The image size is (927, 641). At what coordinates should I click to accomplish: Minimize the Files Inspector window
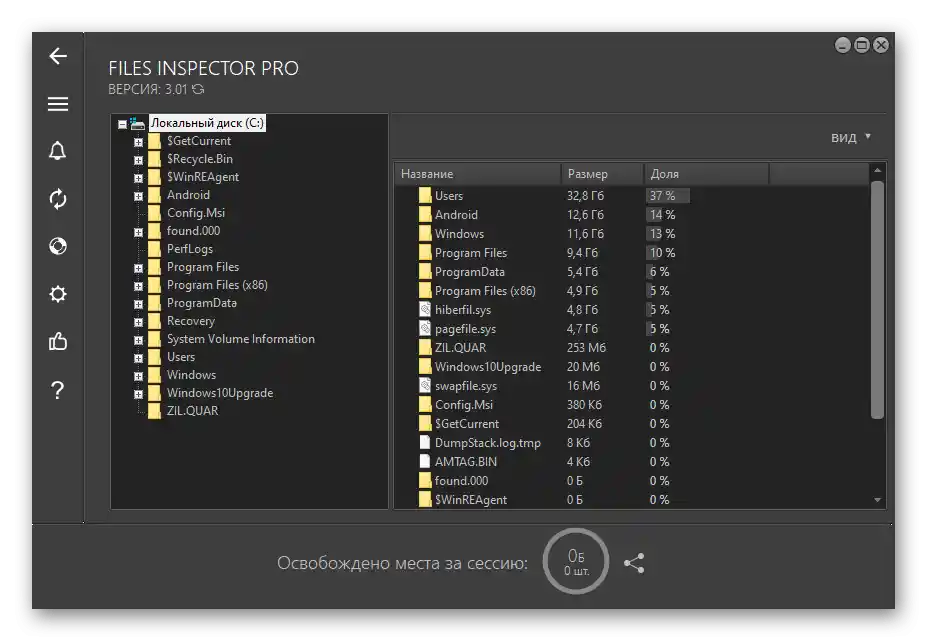[x=842, y=45]
